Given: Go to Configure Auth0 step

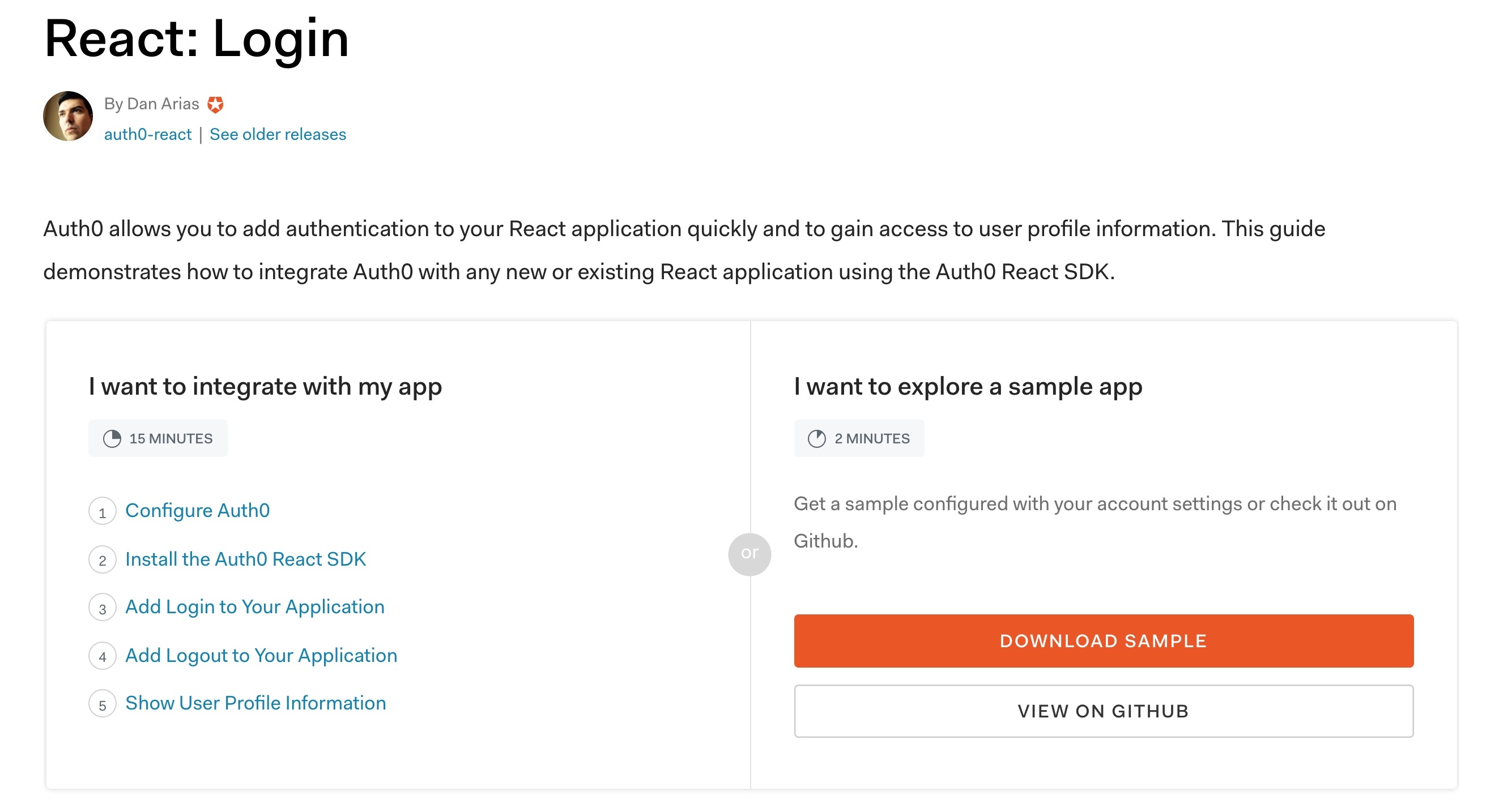Looking at the screenshot, I should [197, 510].
